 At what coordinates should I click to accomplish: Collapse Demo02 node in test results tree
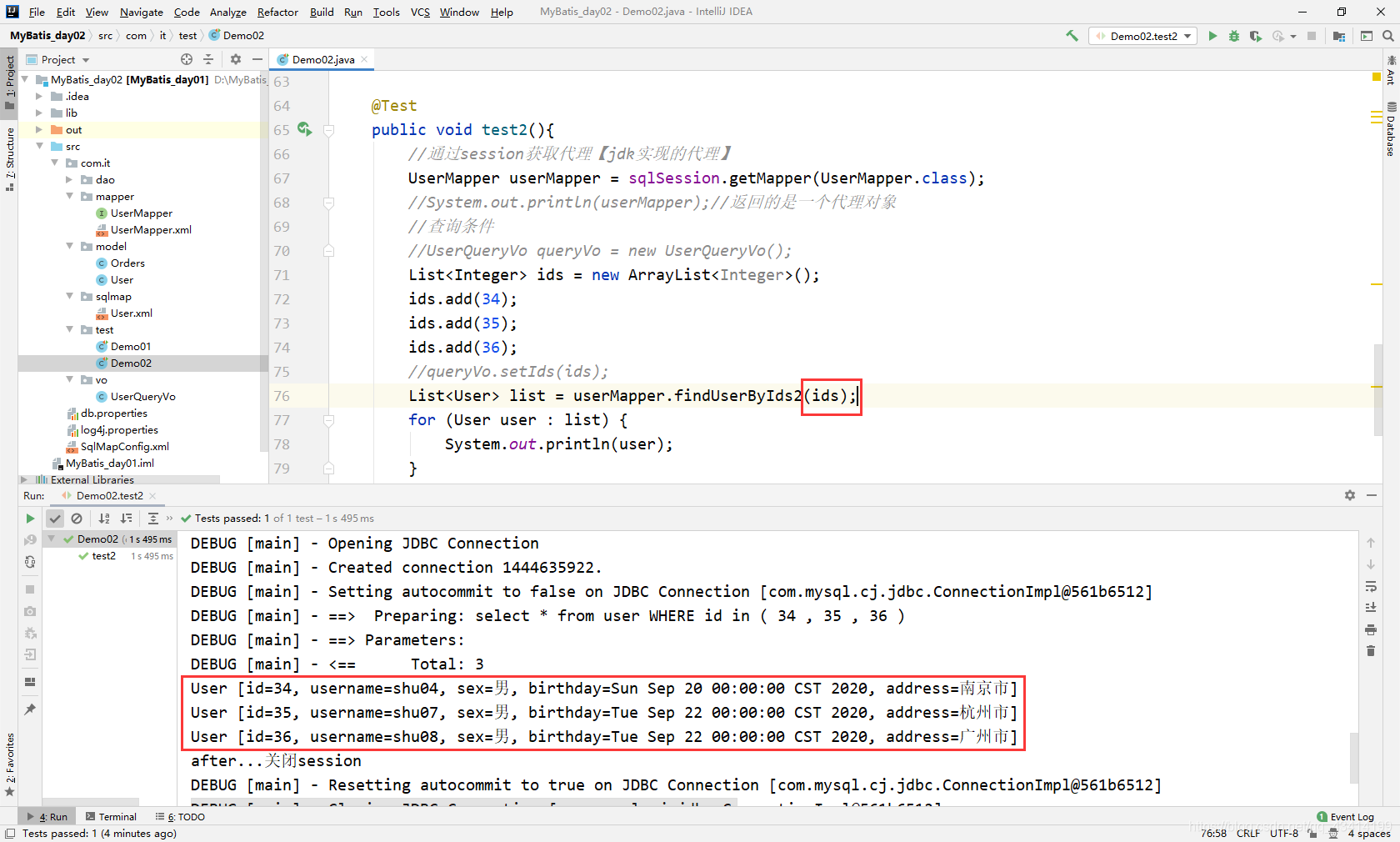click(52, 539)
